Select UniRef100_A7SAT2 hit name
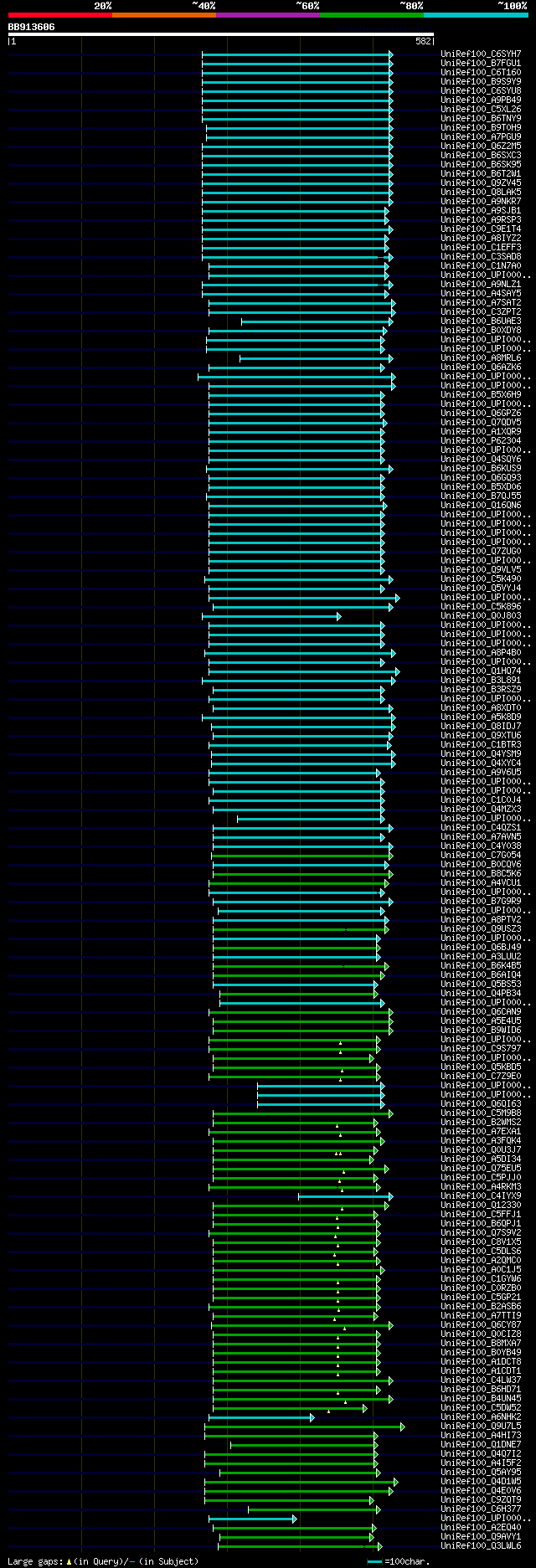536x1568 pixels. click(481, 303)
